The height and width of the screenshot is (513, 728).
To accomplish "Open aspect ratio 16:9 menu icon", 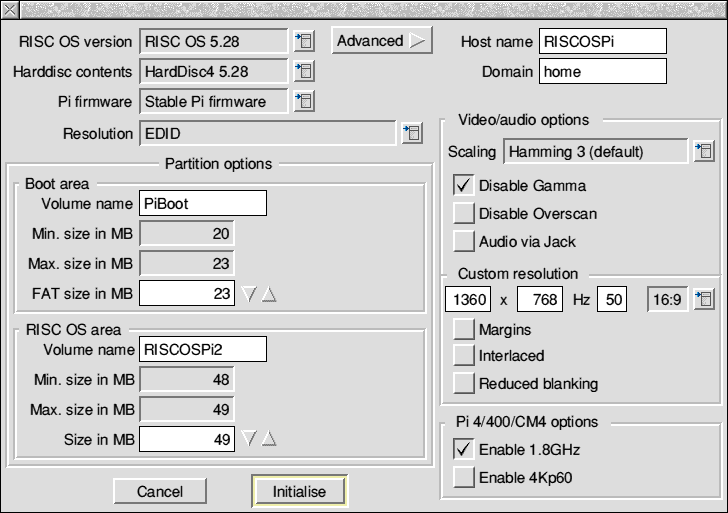I will pyautogui.click(x=704, y=299).
